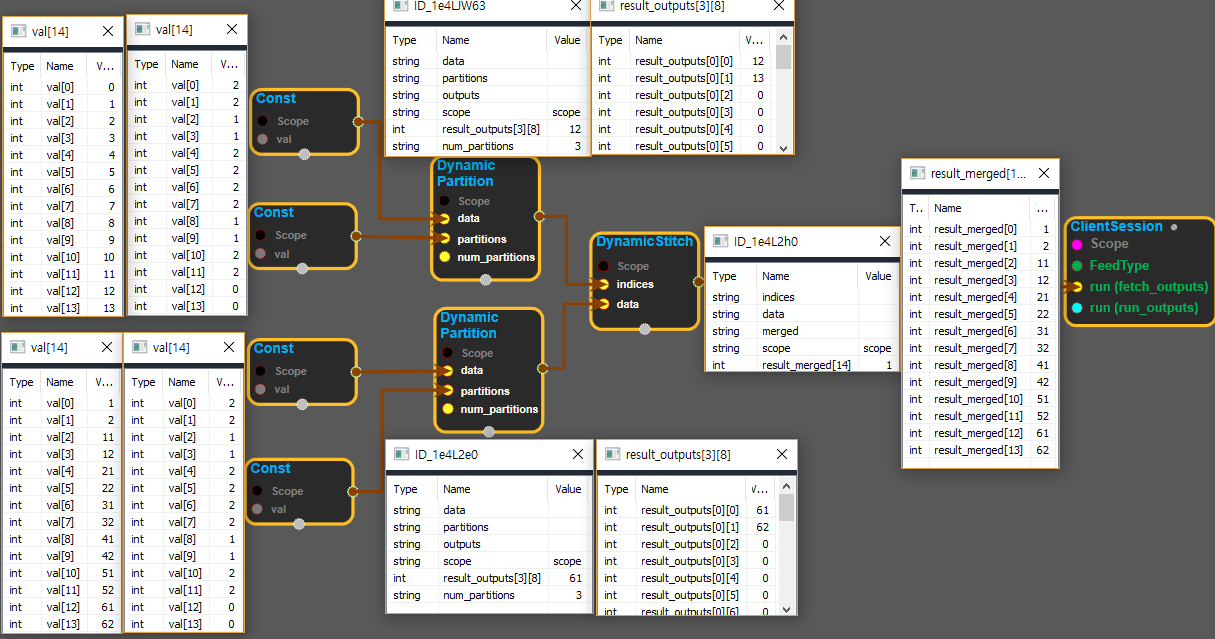
Task: Click the Scope port on DynamicStitch node
Action: click(603, 266)
